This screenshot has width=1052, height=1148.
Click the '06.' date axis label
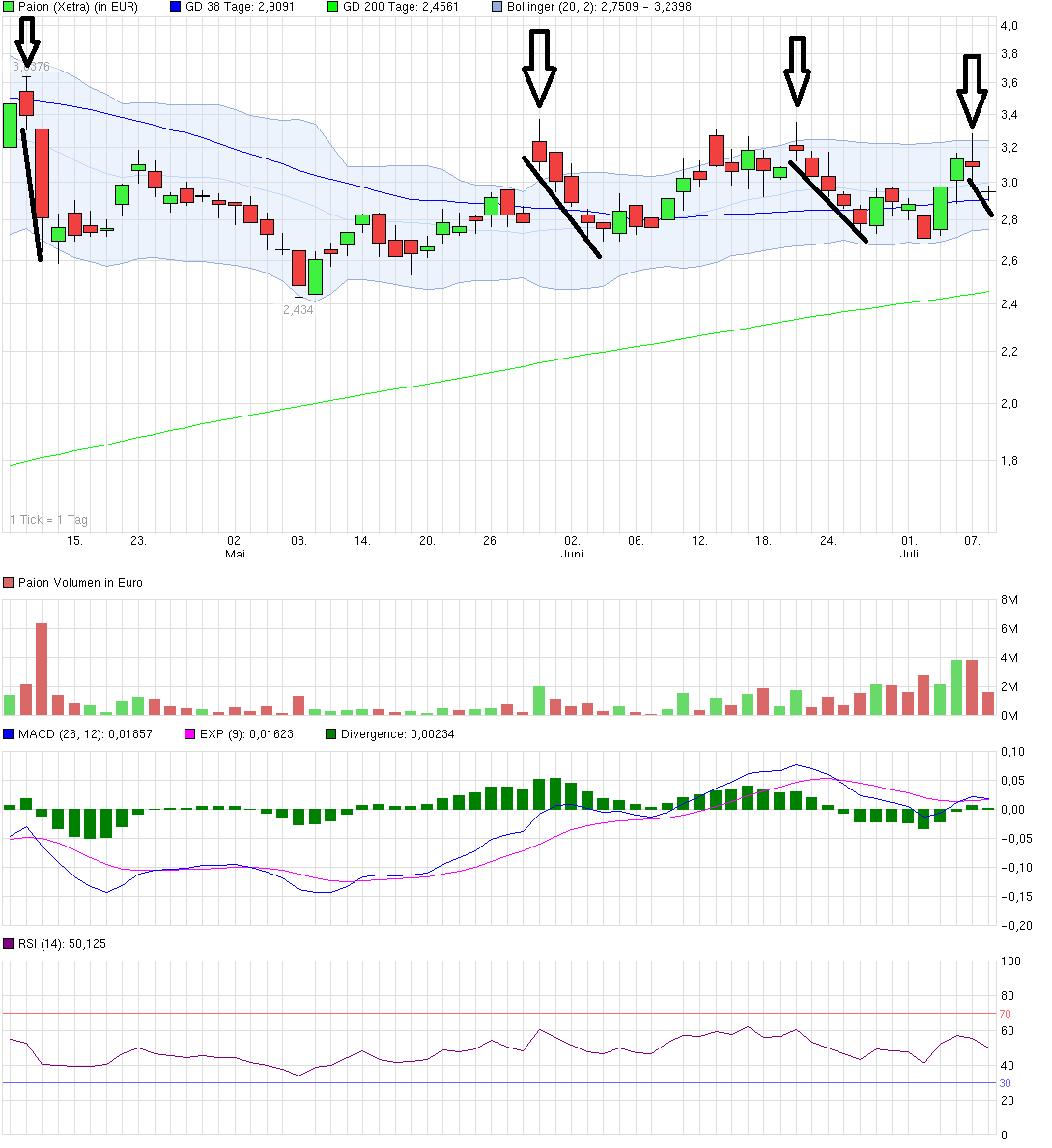click(637, 541)
